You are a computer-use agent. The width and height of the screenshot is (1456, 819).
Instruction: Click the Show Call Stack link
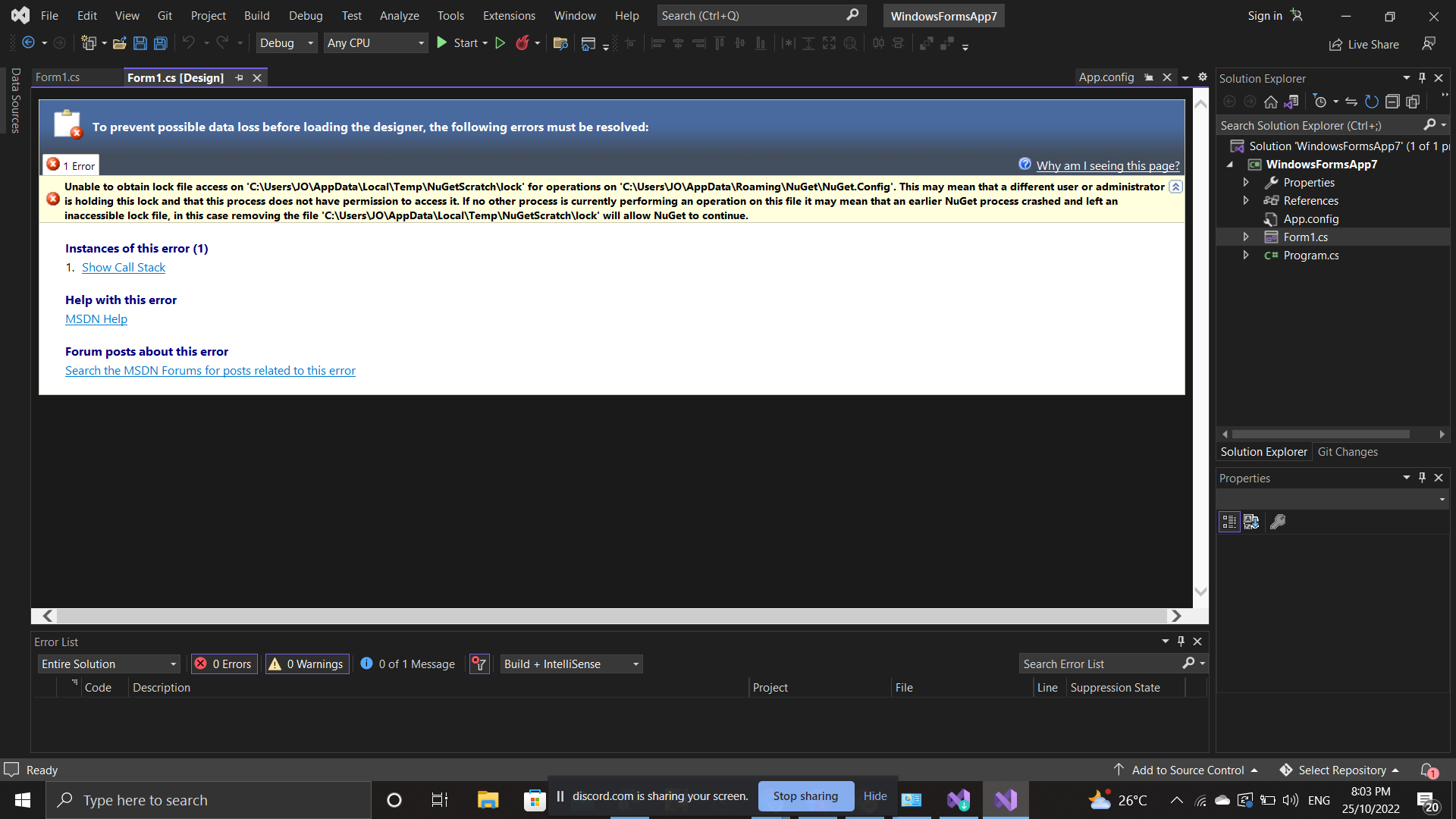(x=123, y=267)
